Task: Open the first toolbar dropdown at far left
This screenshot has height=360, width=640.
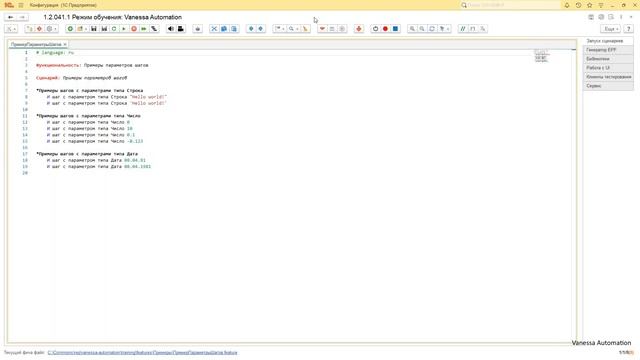Action: point(11,29)
